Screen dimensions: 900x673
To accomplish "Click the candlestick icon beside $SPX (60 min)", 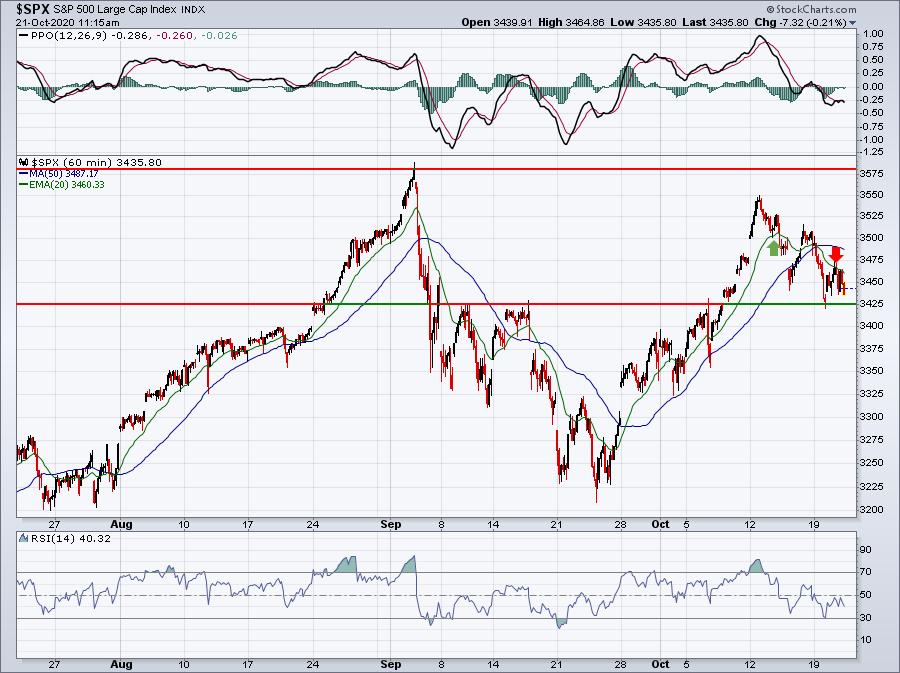I will (x=24, y=162).
